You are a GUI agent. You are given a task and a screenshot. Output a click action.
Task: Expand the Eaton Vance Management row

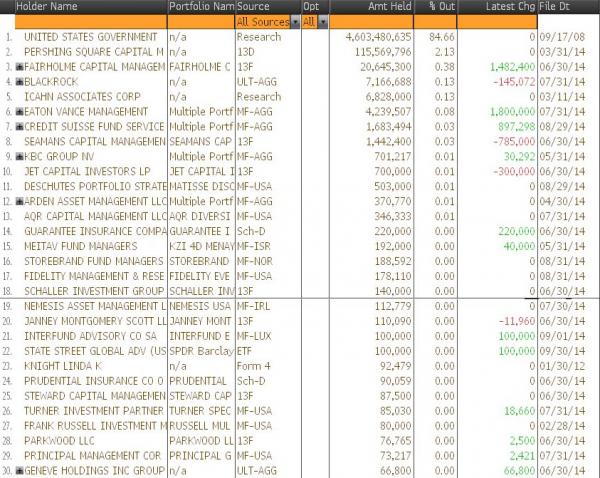(x=20, y=112)
